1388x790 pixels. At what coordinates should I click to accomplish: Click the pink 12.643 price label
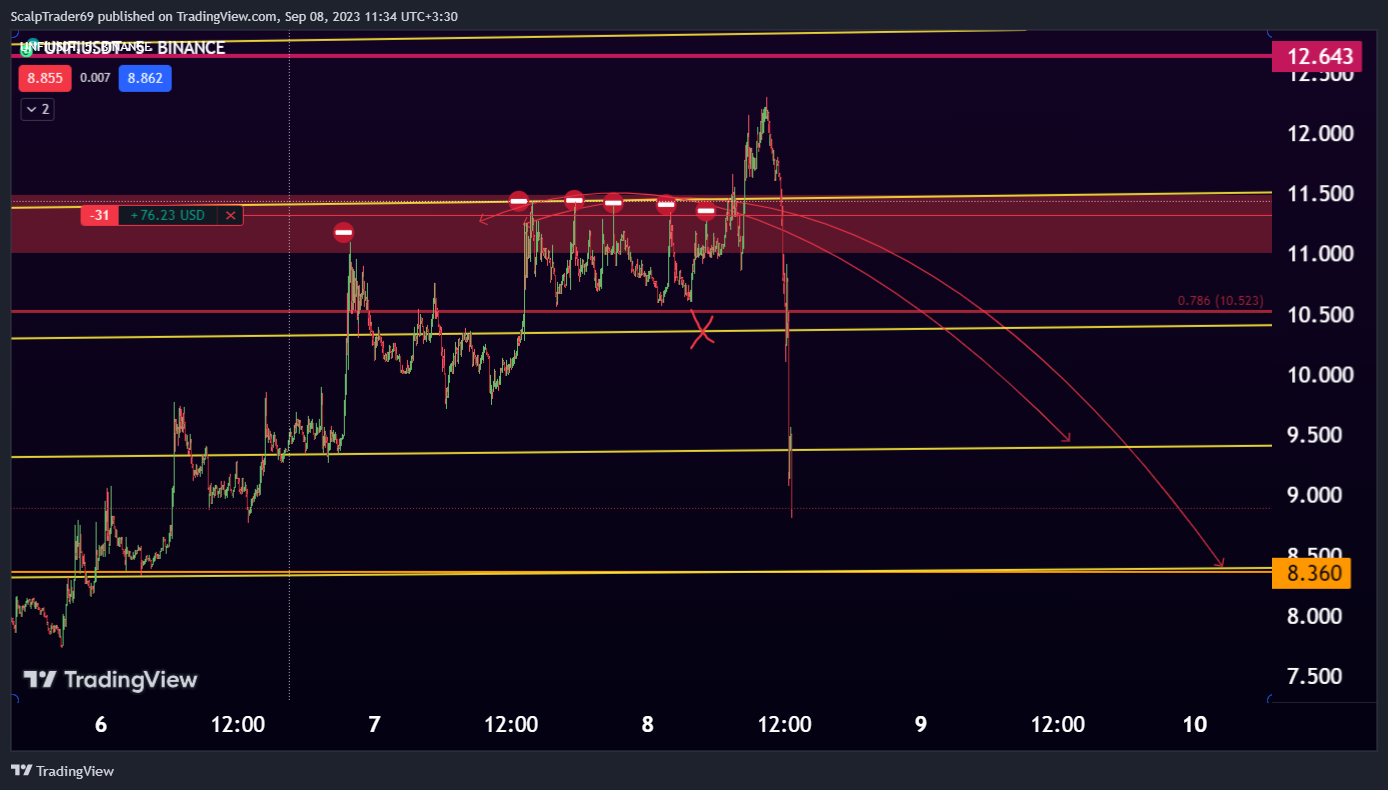[1319, 57]
